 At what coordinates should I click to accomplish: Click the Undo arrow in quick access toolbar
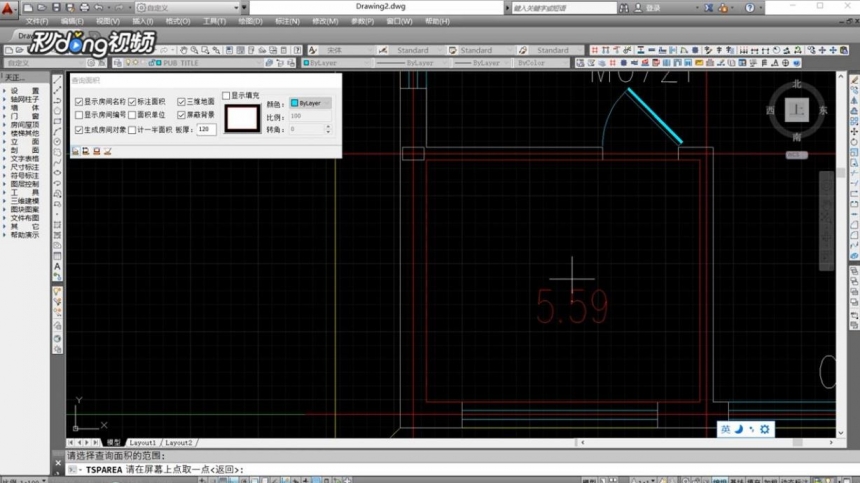click(99, 8)
